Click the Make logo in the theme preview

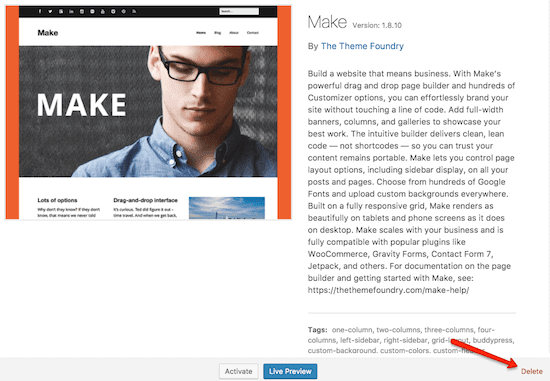48,33
